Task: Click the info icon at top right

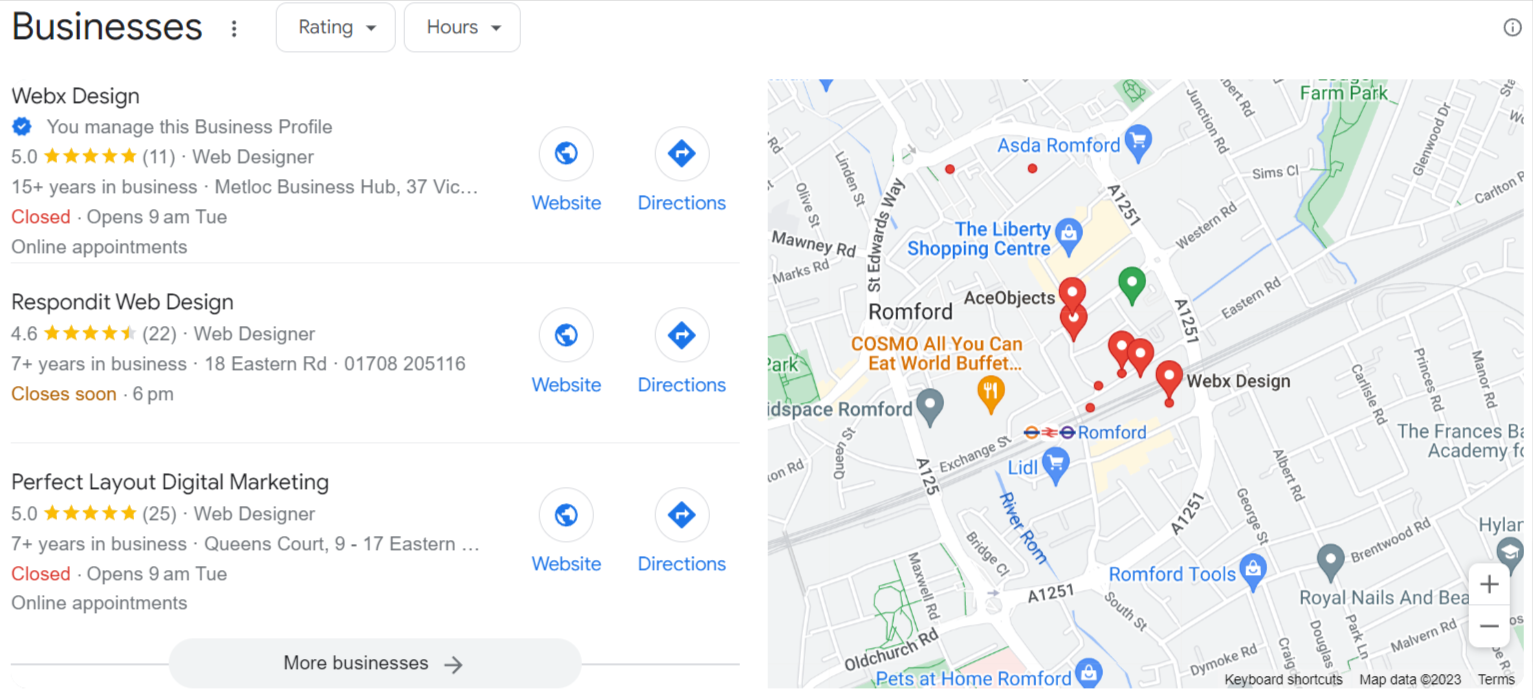Action: coord(1512,27)
